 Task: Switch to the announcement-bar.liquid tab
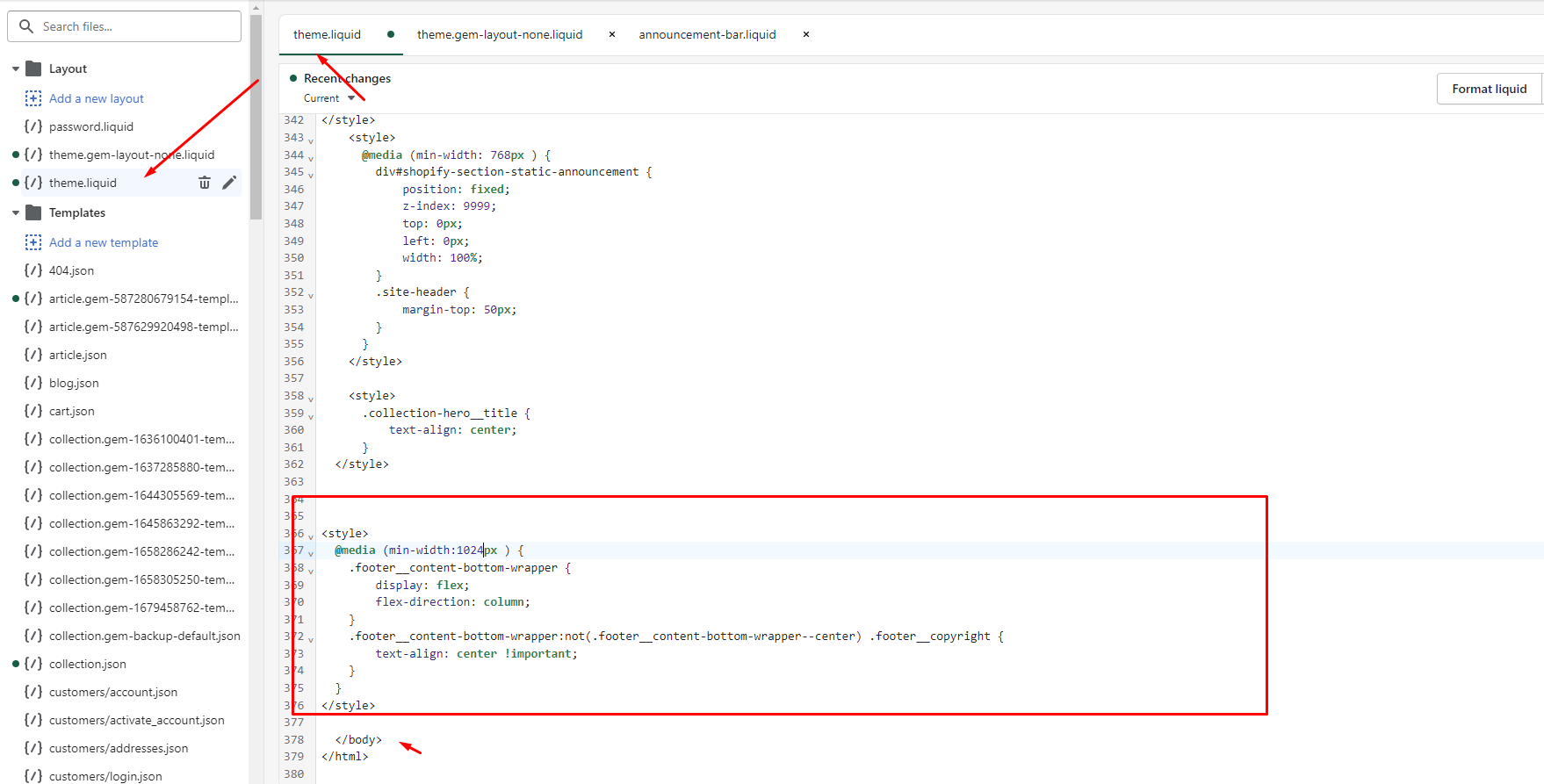pyautogui.click(x=707, y=34)
